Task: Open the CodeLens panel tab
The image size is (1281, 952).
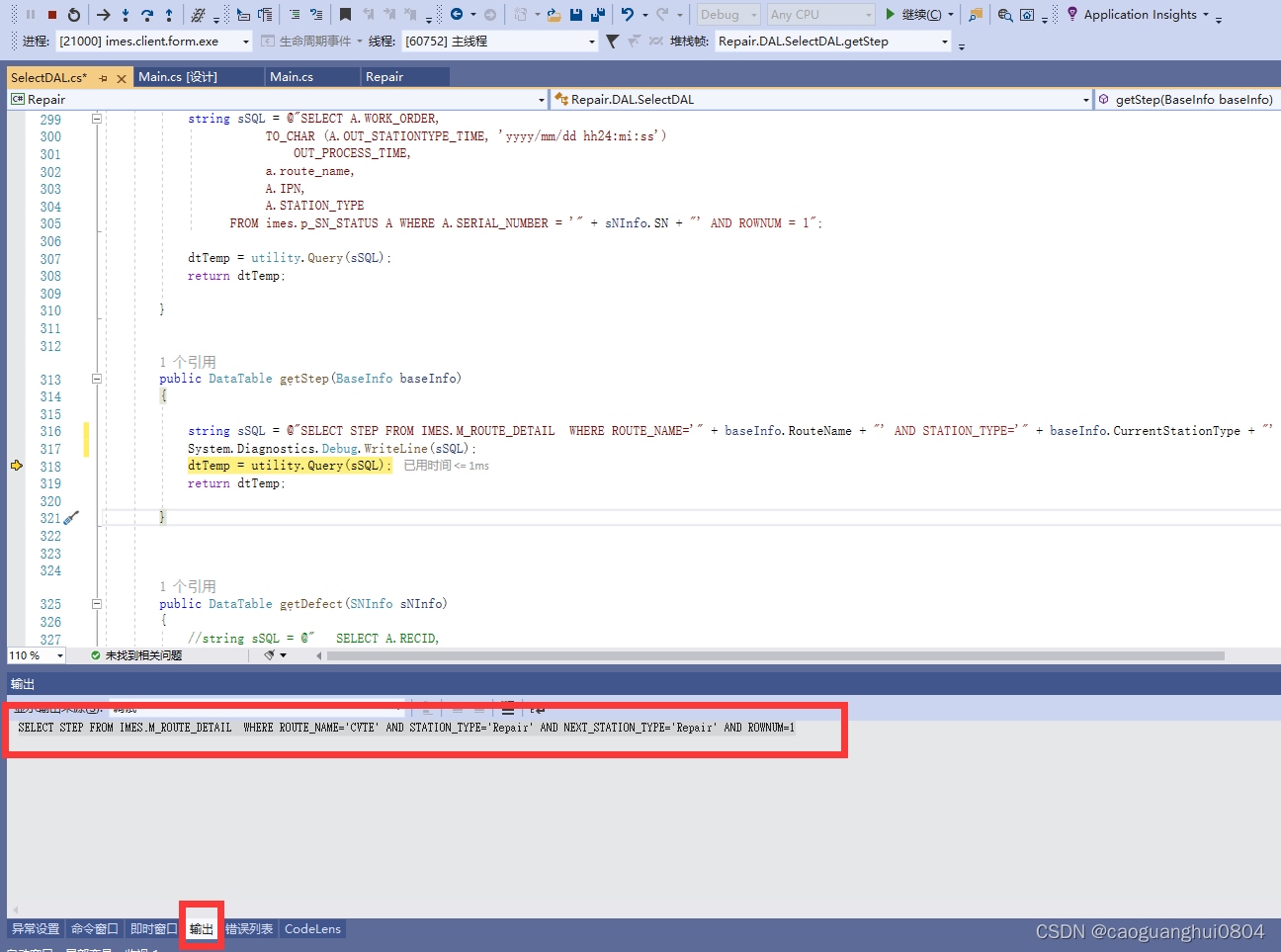Action: (312, 929)
